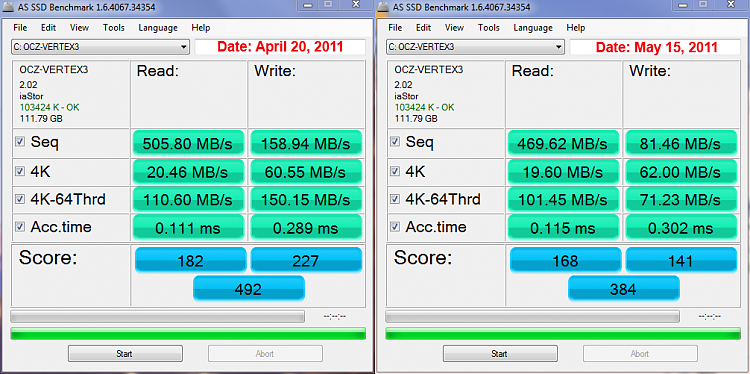Click write score 141
This screenshot has height=374, width=750.
click(681, 260)
